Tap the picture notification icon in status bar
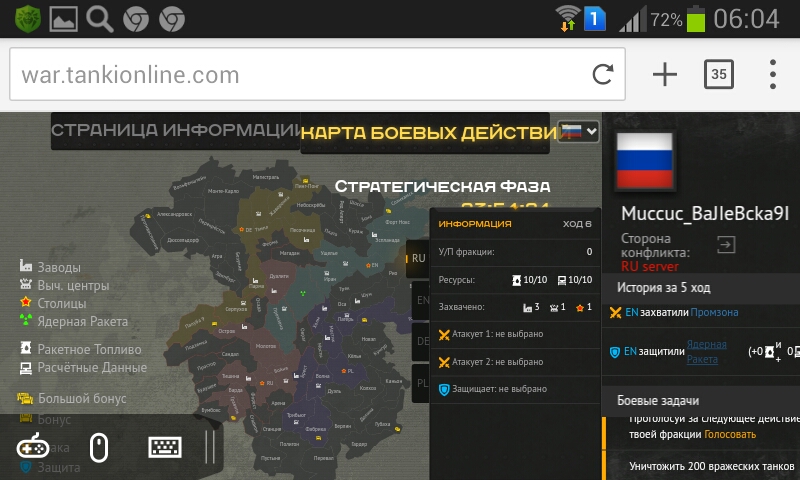Image resolution: width=800 pixels, height=480 pixels. (63, 19)
